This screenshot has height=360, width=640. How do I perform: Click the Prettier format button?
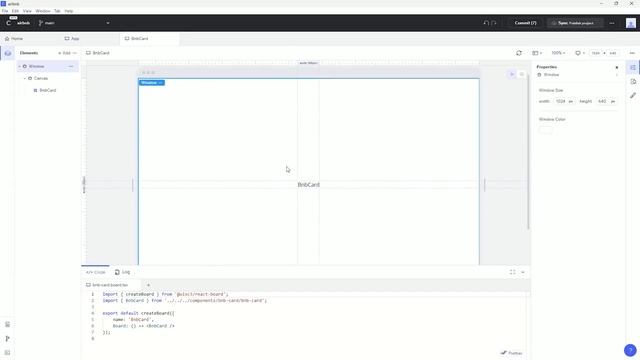512,353
